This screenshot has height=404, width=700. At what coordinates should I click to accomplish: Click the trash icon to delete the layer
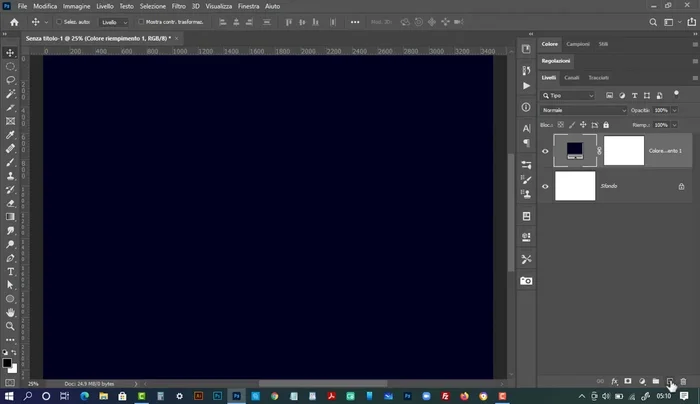pyautogui.click(x=684, y=381)
